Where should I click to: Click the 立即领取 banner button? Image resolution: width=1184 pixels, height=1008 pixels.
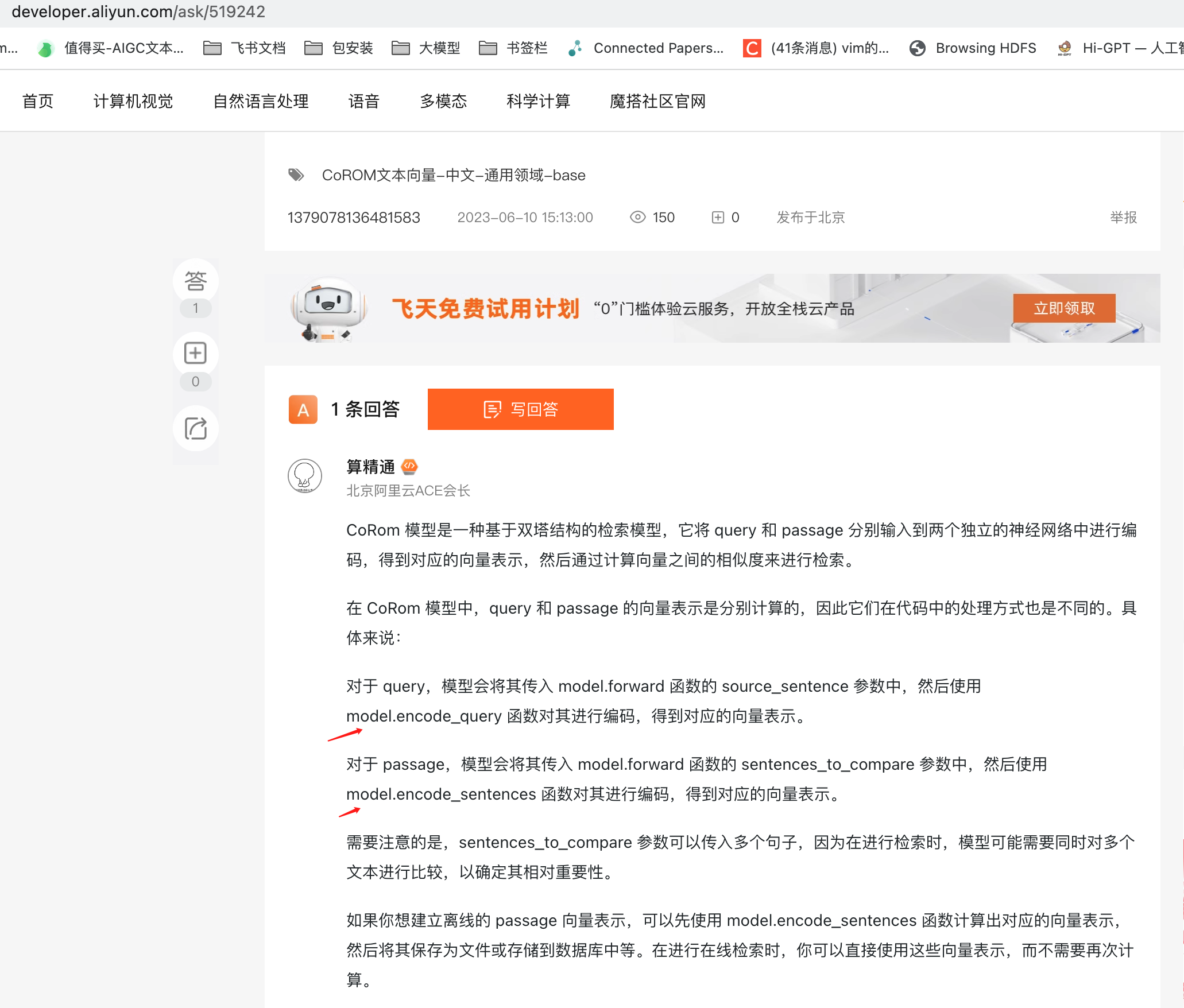[1064, 308]
